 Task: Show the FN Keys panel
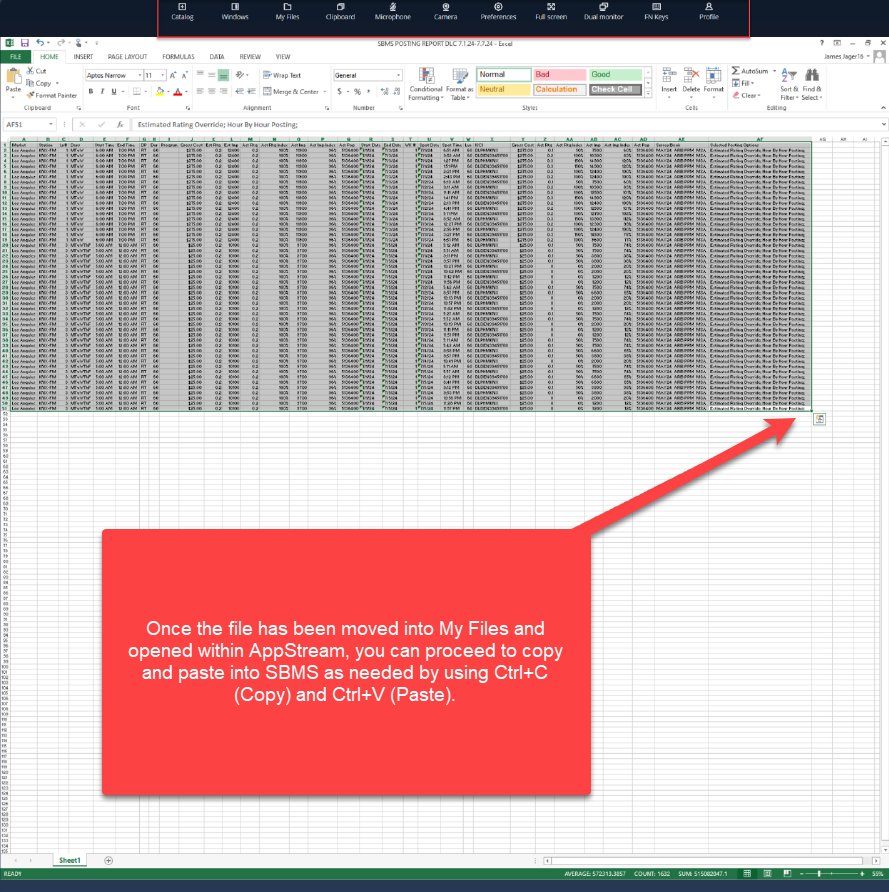656,11
